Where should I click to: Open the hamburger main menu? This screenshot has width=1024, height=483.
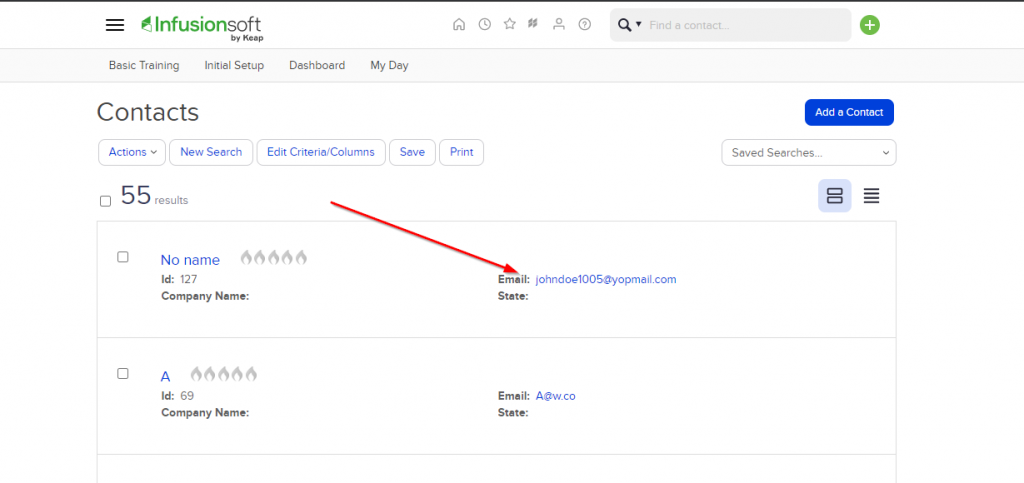[x=115, y=25]
